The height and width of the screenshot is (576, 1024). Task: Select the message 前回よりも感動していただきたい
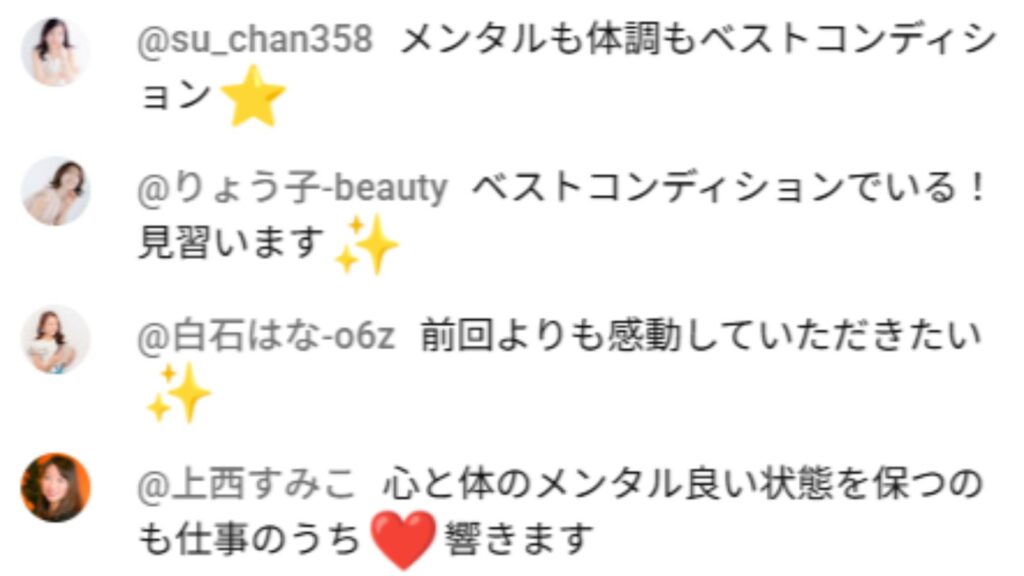pyautogui.click(x=701, y=336)
